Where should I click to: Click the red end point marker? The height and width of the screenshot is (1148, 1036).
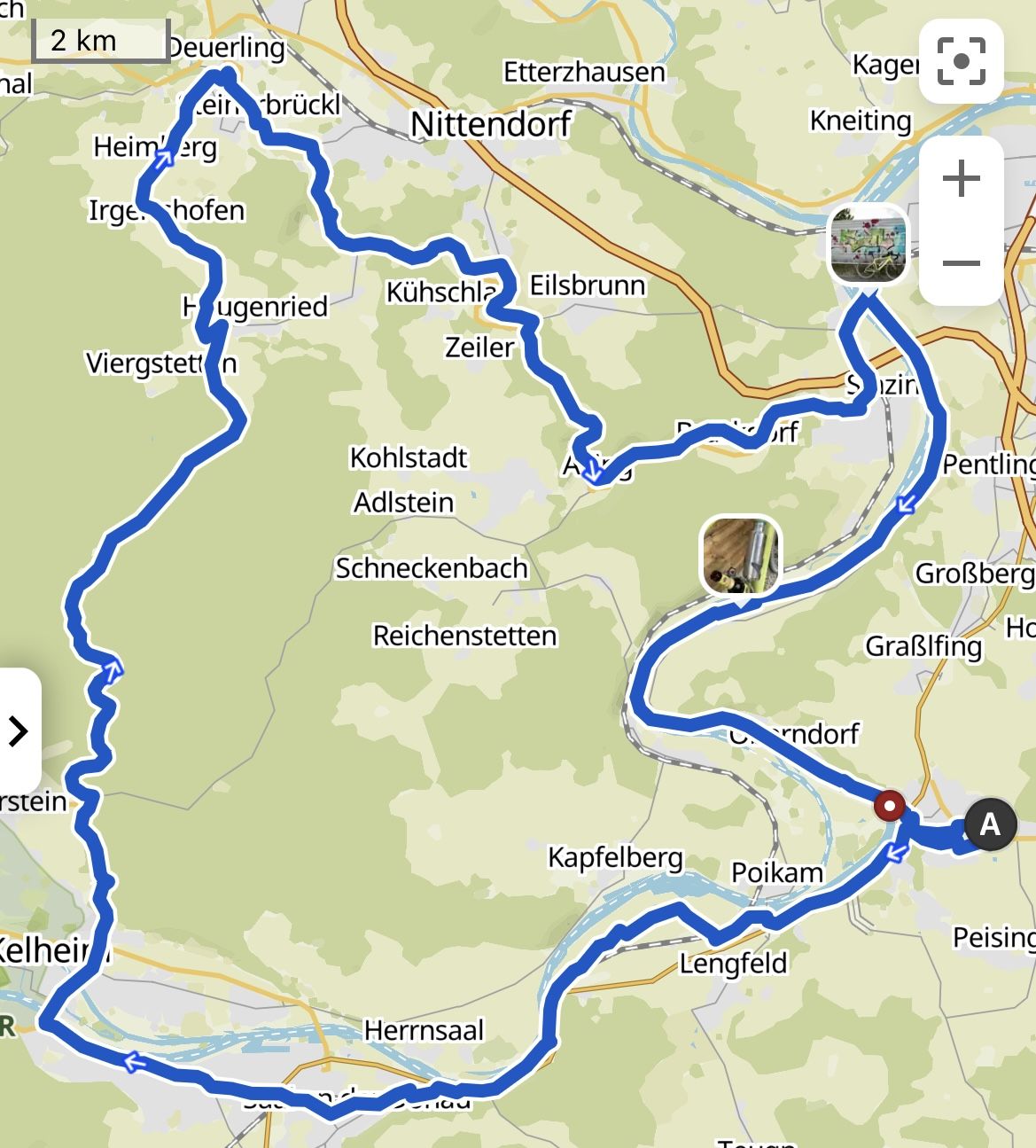[x=889, y=807]
